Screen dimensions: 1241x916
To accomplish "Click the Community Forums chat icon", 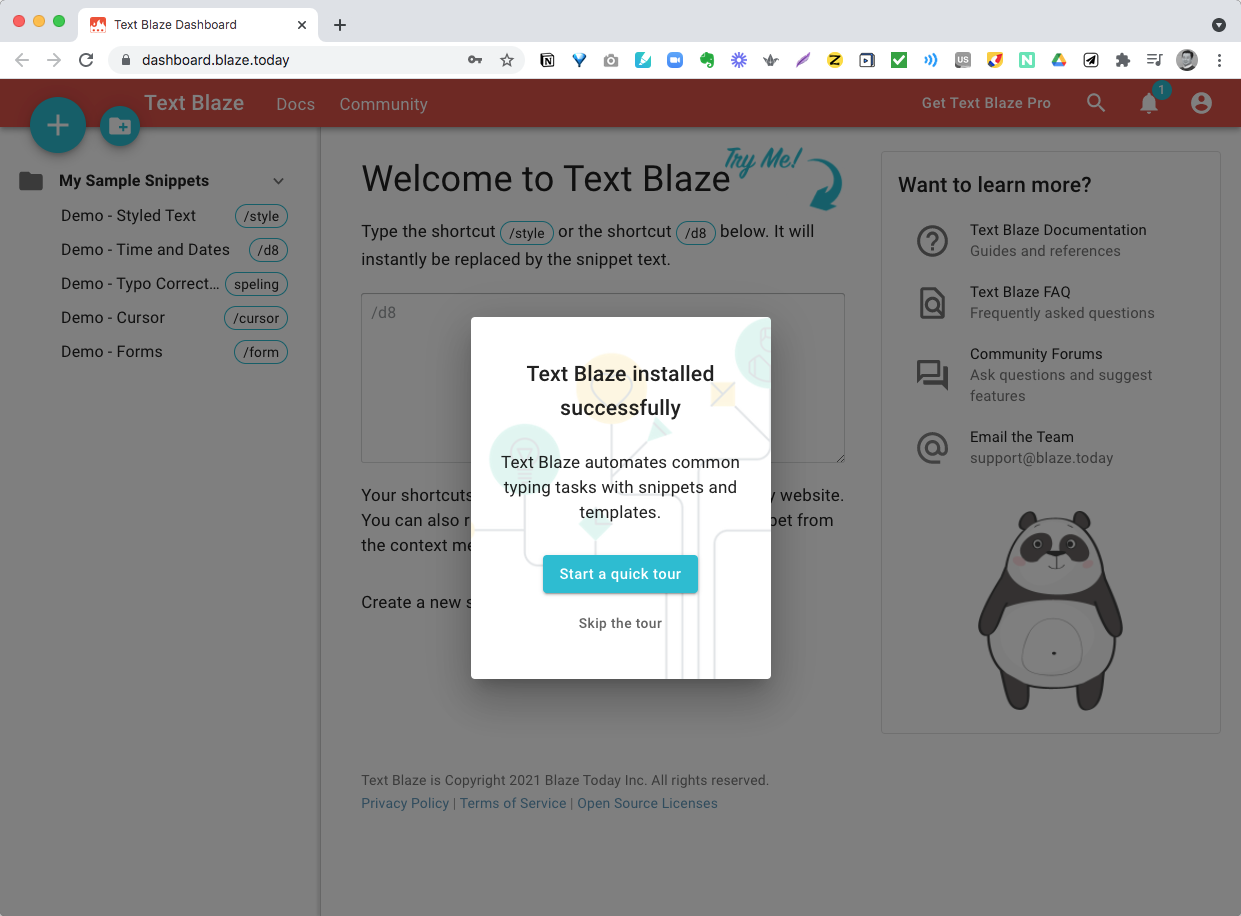I will 932,375.
